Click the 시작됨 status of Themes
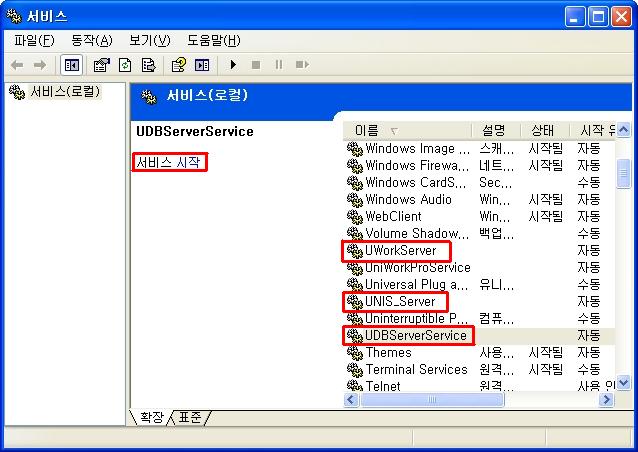 tap(545, 353)
